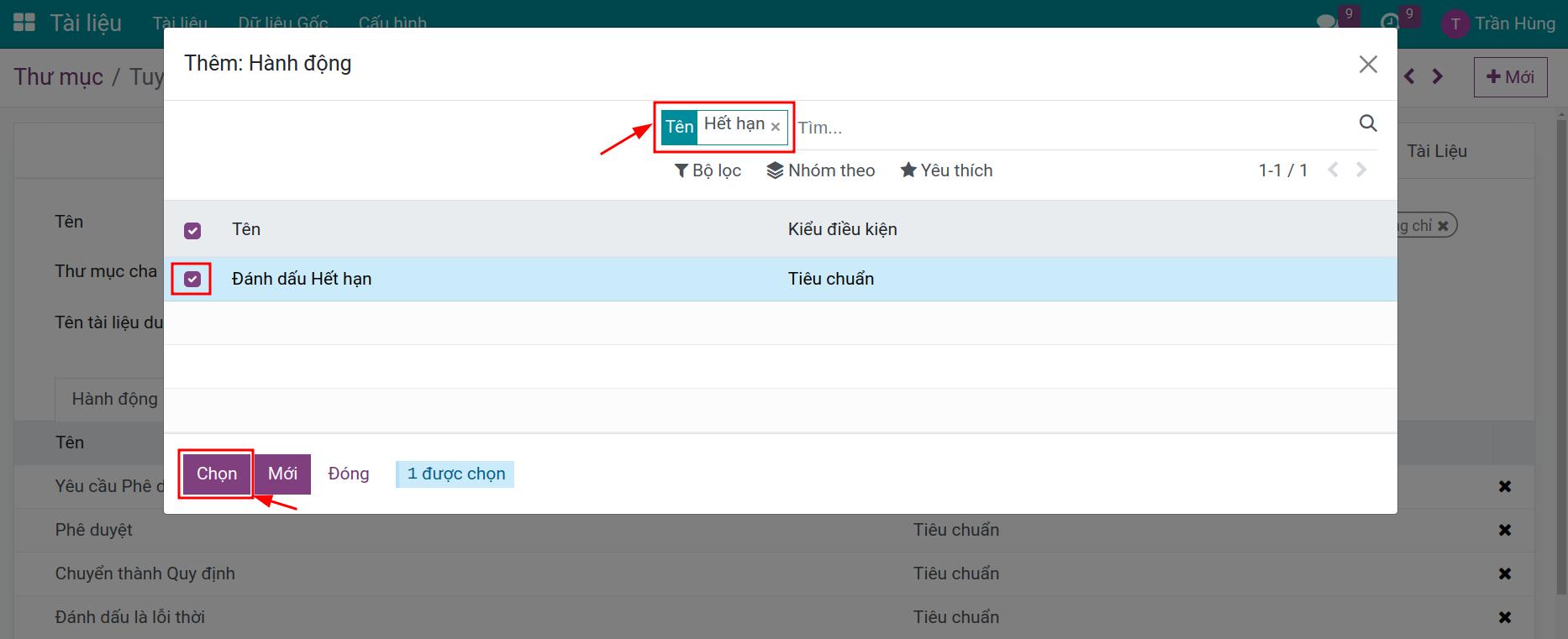Open the chat messages notification icon

tap(1328, 22)
